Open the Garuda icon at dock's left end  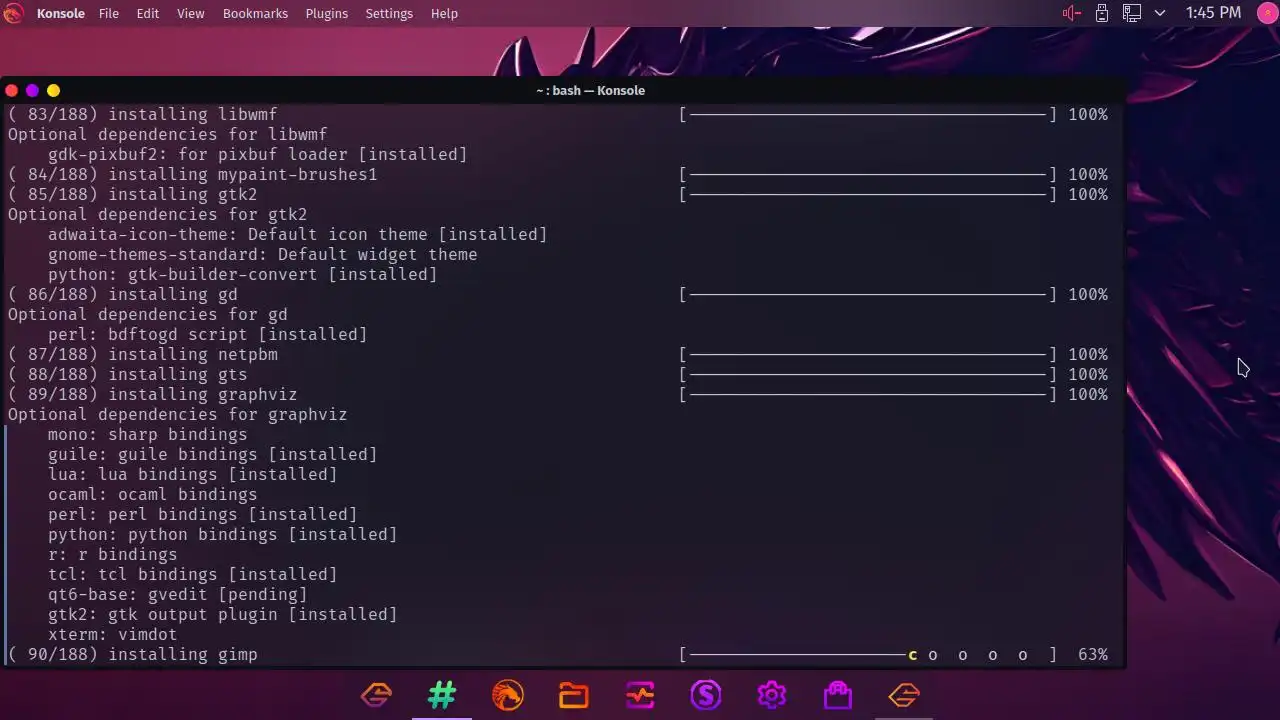pyautogui.click(x=376, y=694)
